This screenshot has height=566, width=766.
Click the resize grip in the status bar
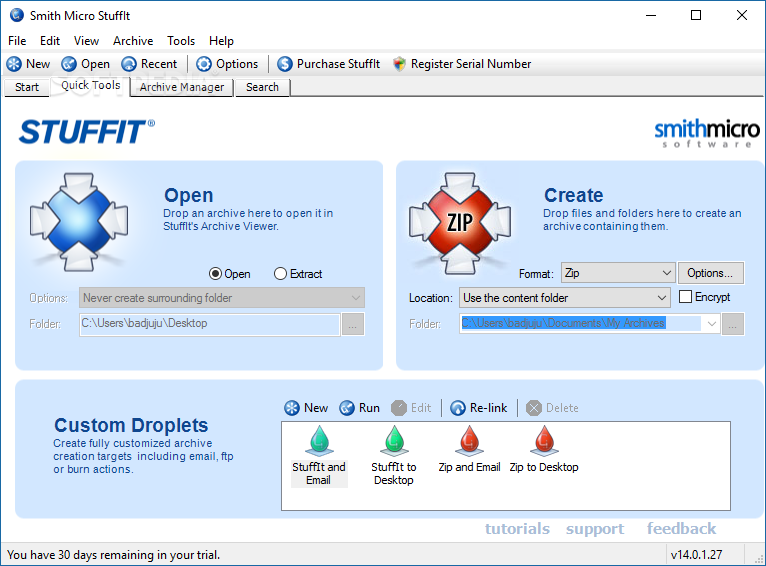760,560
